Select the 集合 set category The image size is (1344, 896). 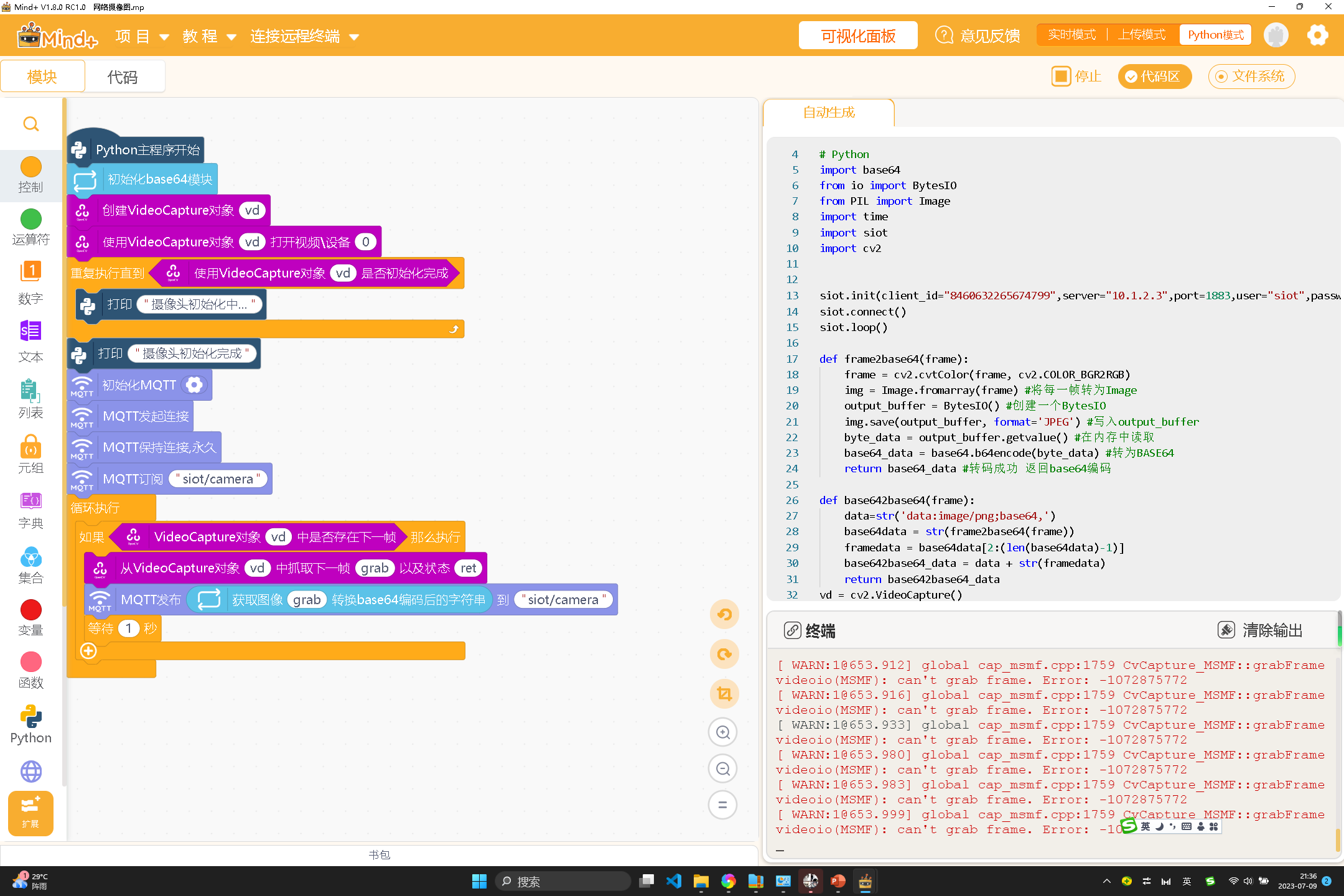[30, 565]
